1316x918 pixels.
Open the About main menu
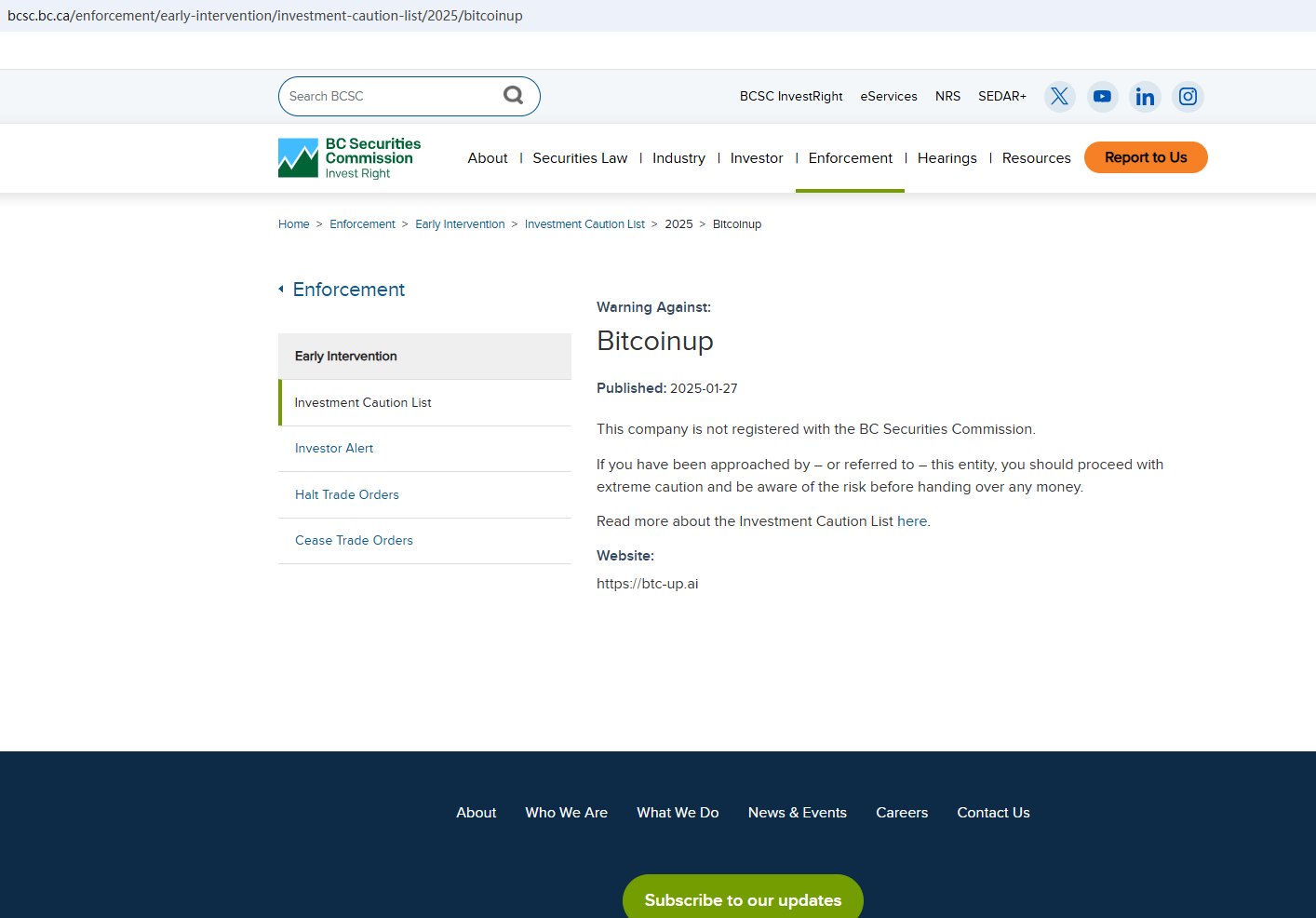(488, 158)
